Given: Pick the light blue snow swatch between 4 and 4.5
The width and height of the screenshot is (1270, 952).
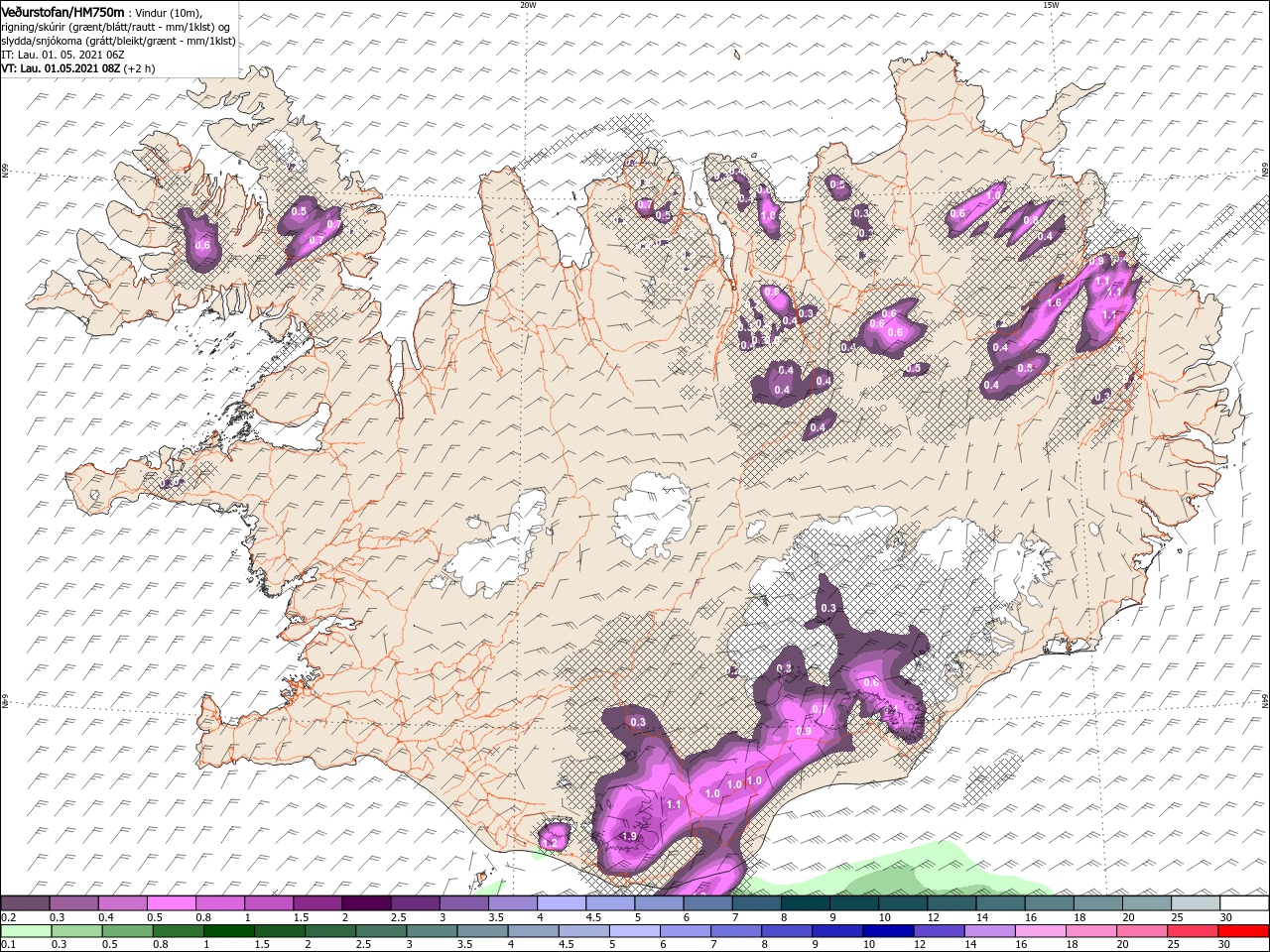Looking at the screenshot, I should coord(562,902).
